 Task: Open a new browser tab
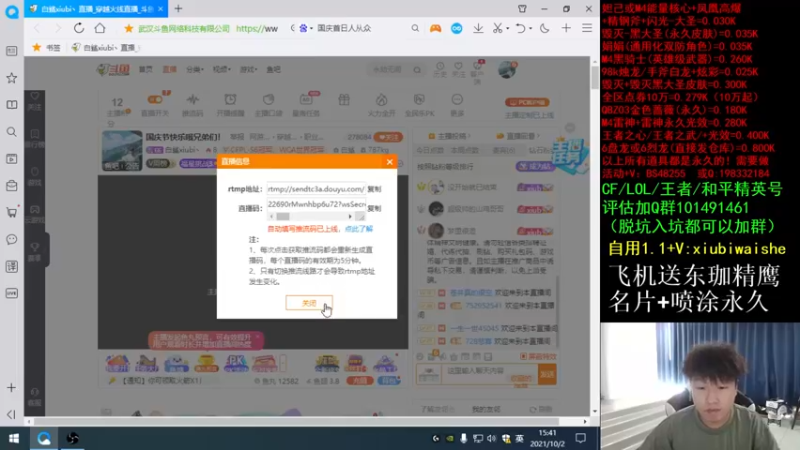(178, 9)
